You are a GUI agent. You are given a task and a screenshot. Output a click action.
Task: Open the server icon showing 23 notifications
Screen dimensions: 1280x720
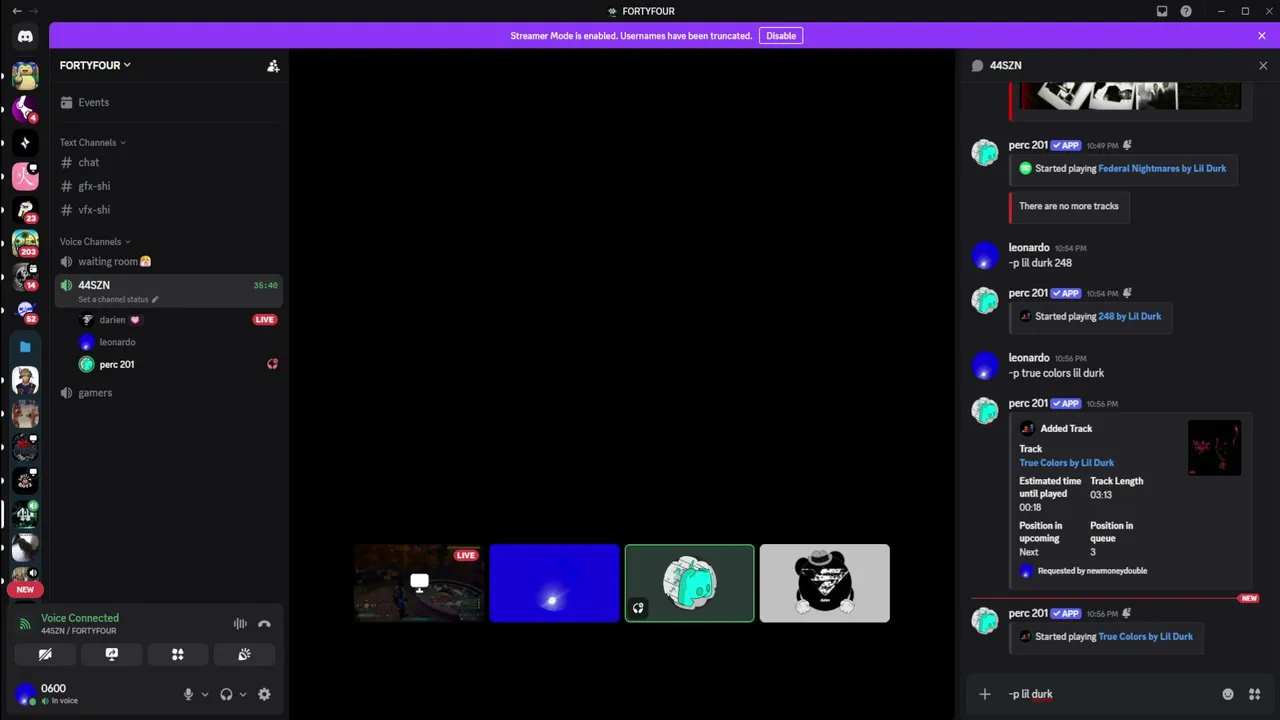25,210
